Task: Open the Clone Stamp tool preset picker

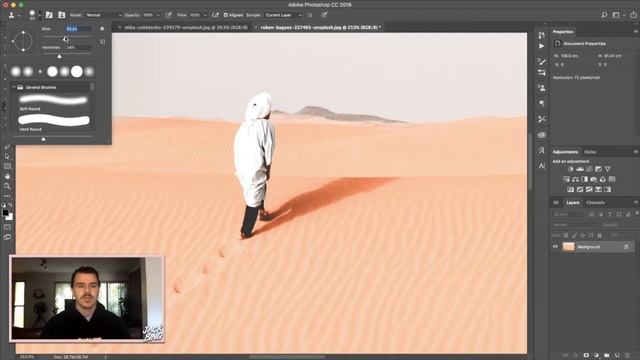Action: tap(13, 15)
